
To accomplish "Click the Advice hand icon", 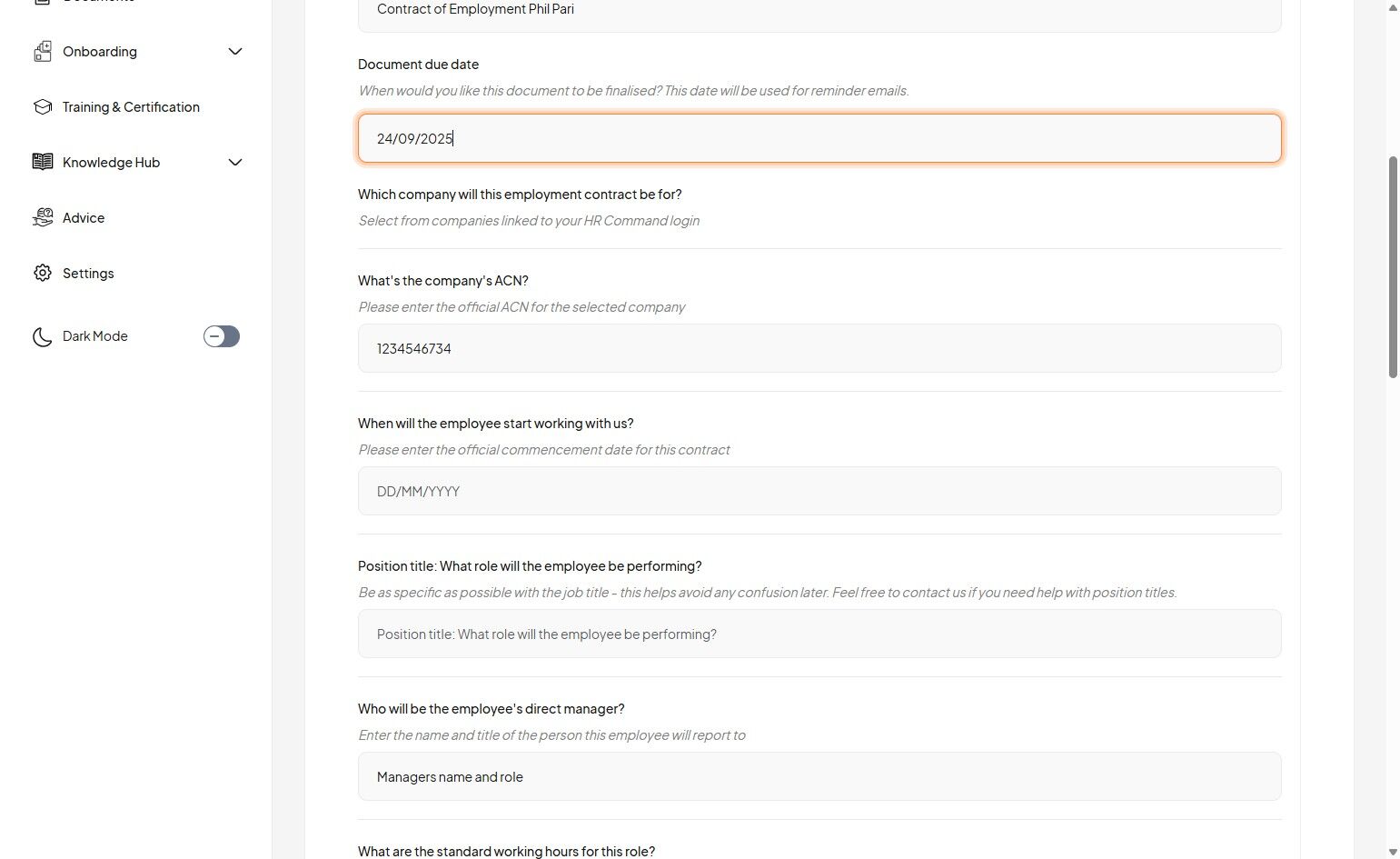I will (43, 217).
